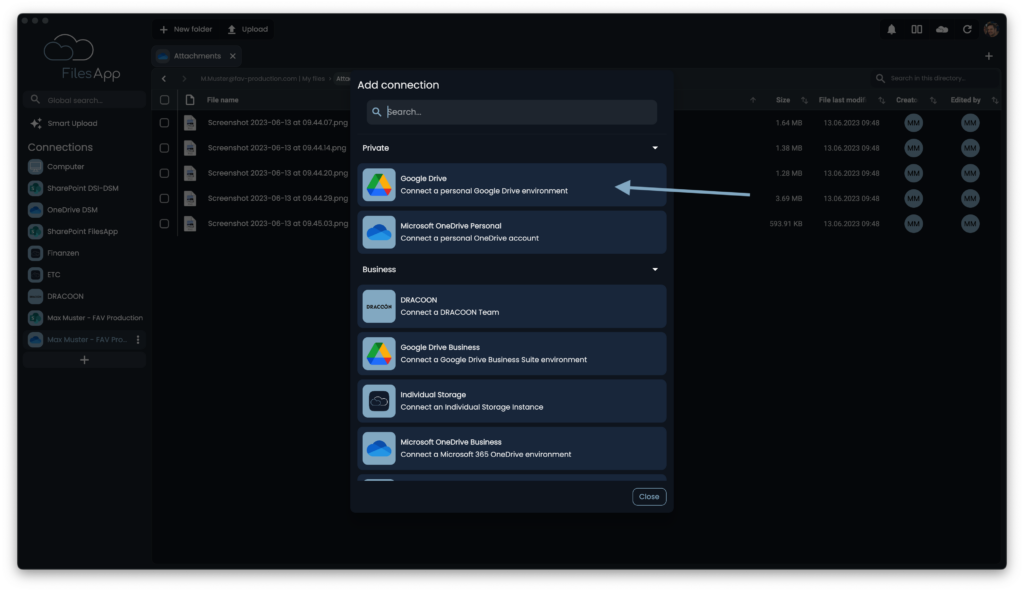Click the File name column header
Image resolution: width=1024 pixels, height=591 pixels.
coord(223,100)
